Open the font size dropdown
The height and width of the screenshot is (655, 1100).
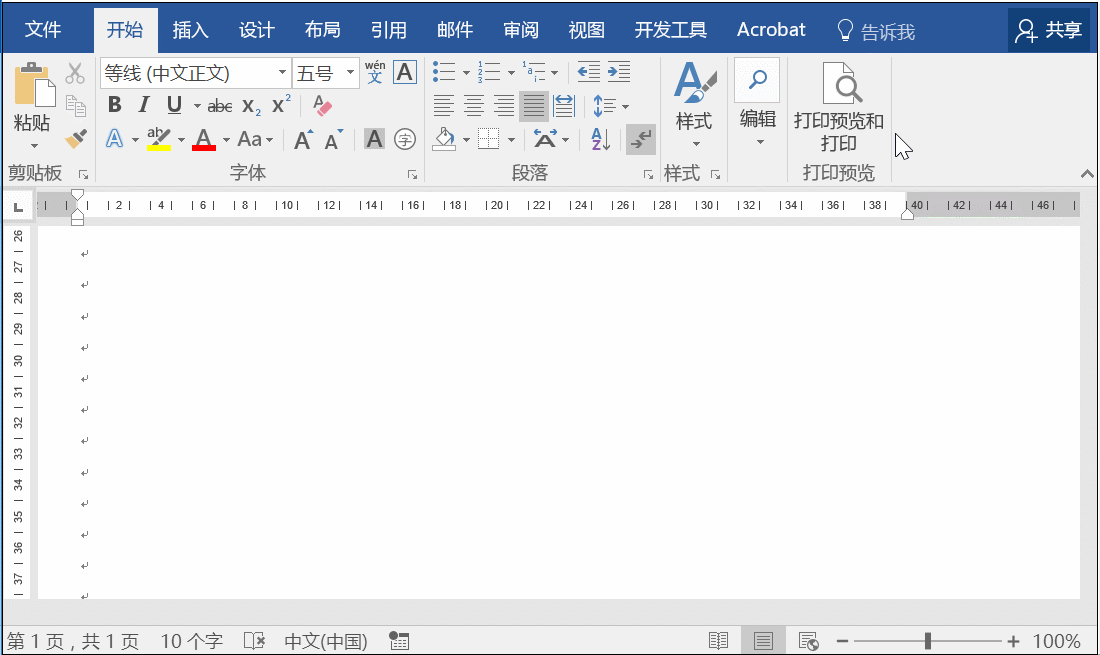point(350,72)
